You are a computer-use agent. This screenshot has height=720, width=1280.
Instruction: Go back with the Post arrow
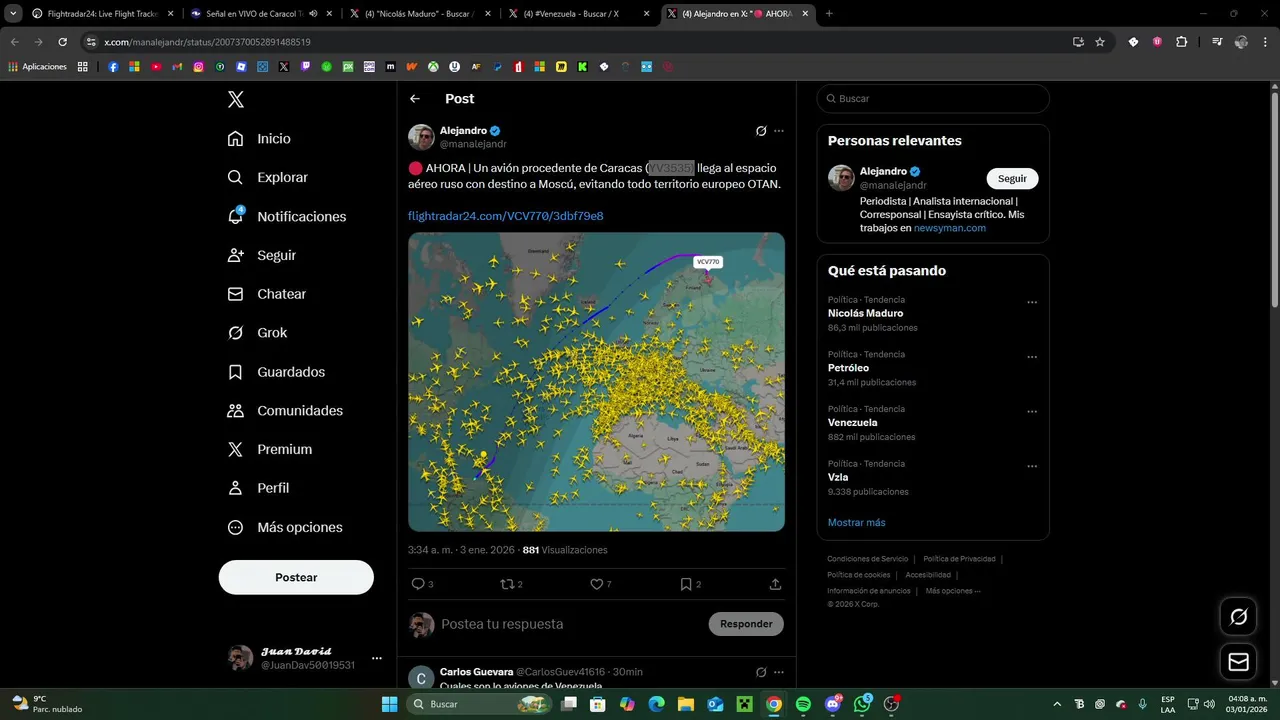coord(415,99)
